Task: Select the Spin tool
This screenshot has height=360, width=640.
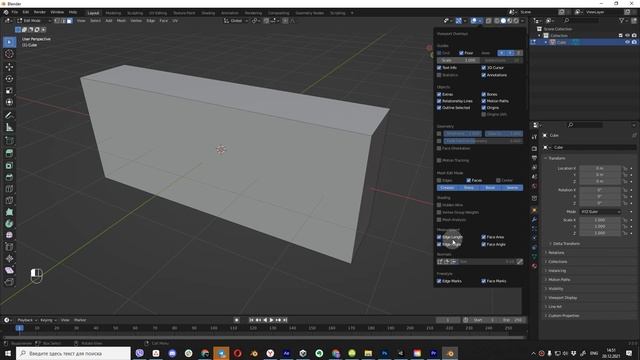Action: pyautogui.click(x=9, y=224)
